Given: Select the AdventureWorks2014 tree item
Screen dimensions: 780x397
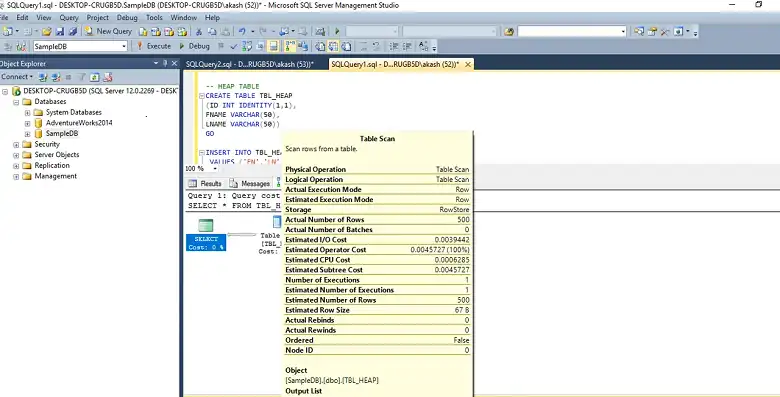Looking at the screenshot, I should [79, 123].
